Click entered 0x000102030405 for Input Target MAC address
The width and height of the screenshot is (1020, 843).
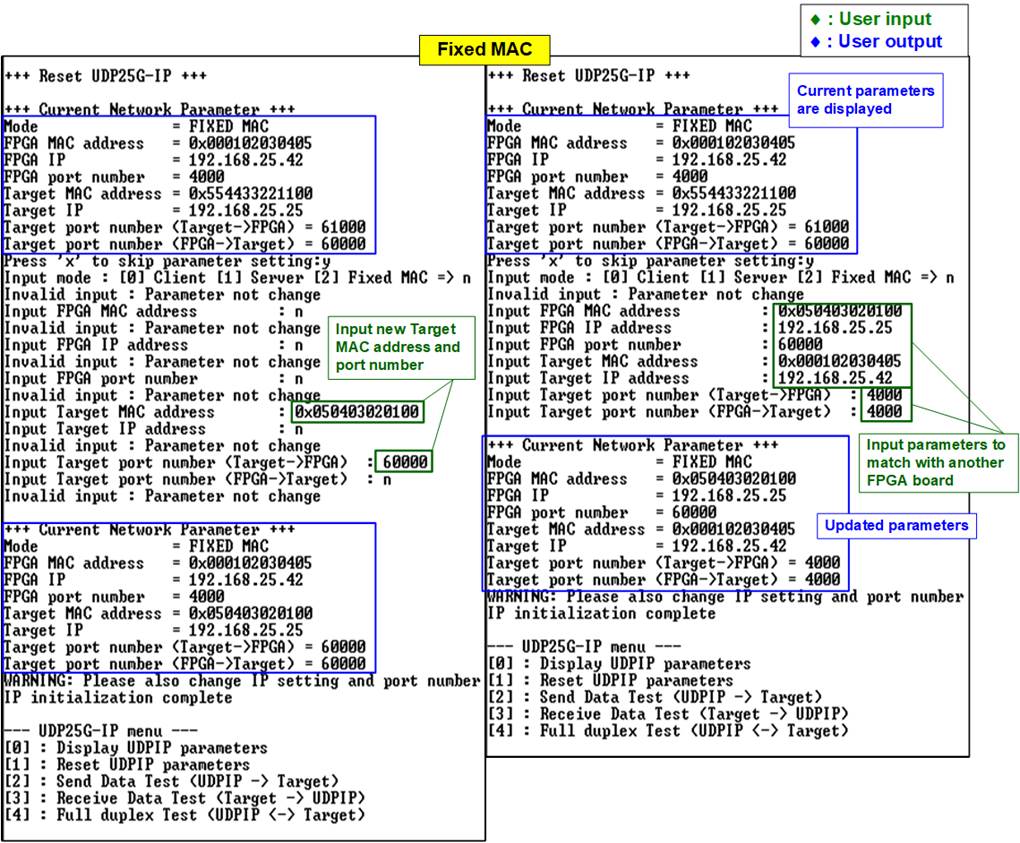pyautogui.click(x=840, y=362)
